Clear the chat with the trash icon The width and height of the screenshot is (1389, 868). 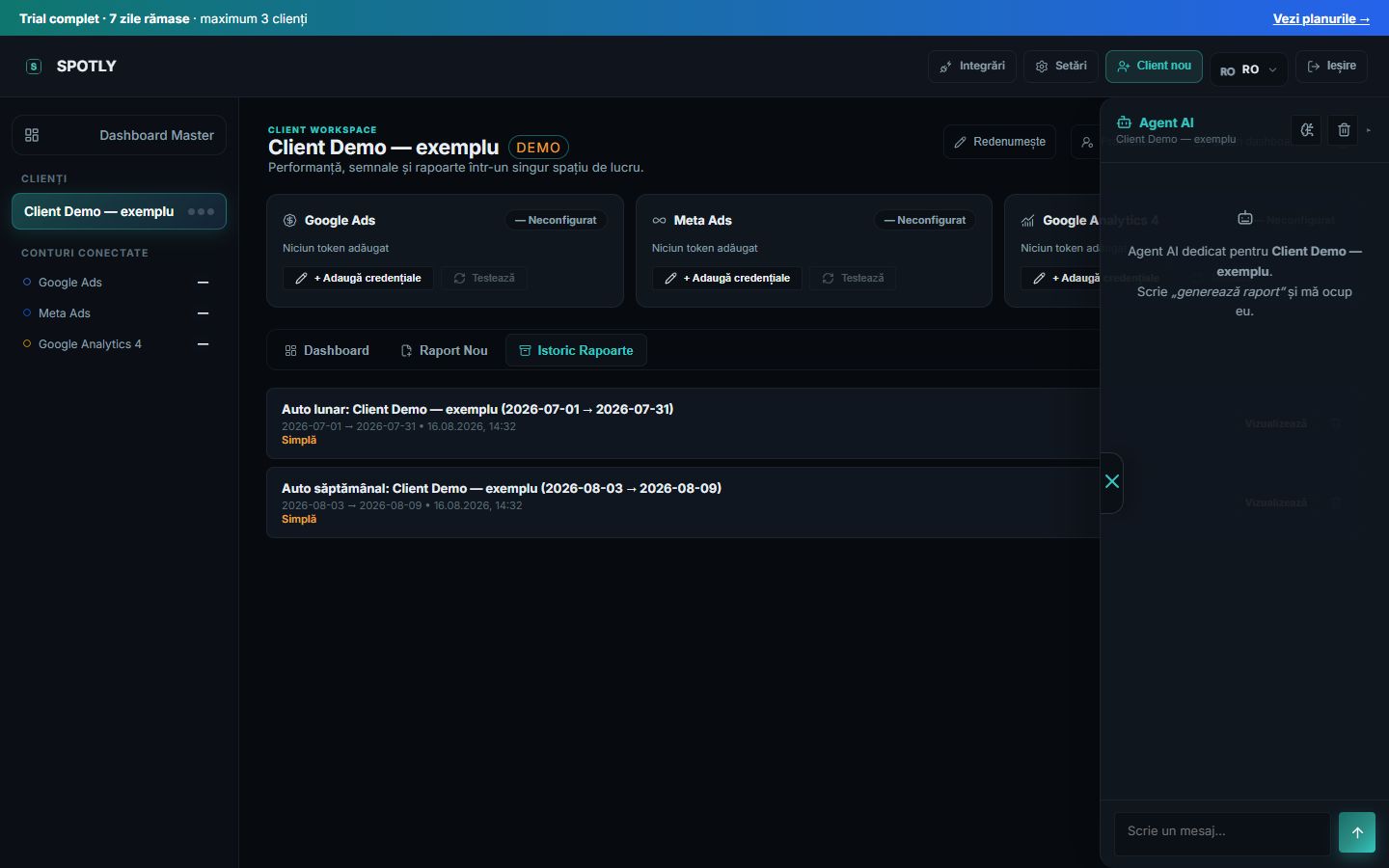coord(1344,130)
